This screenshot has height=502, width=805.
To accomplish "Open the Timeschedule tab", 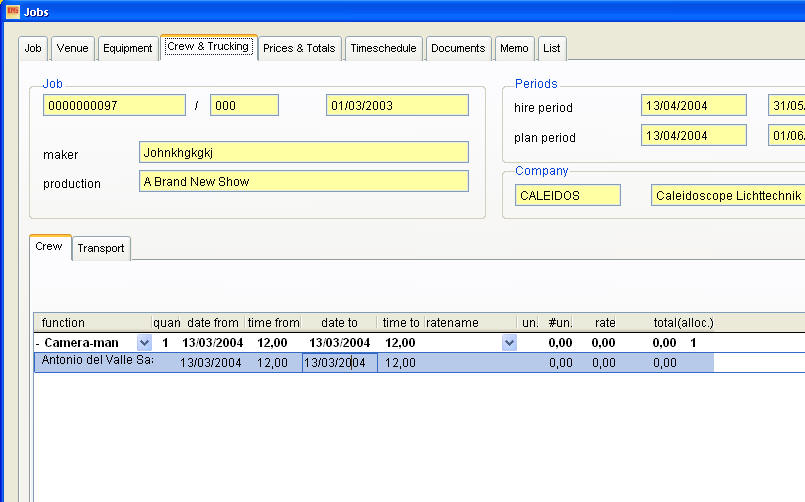I will 384,48.
